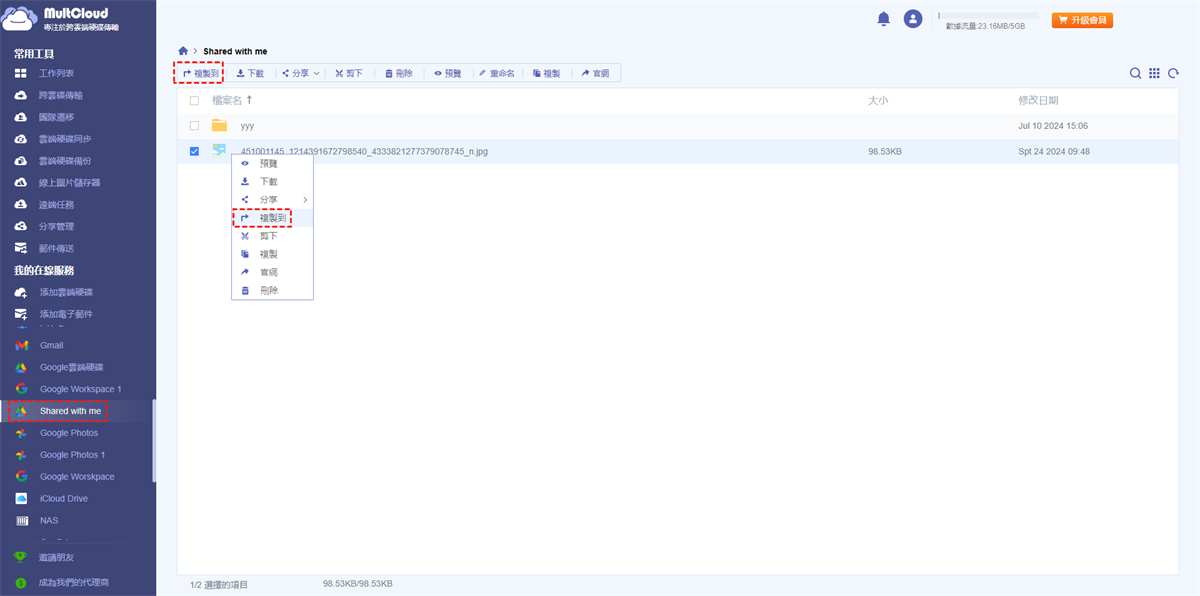1200x596 pixels.
Task: Click 成為我們的代理商 at sidebar bottom
Action: pos(73,582)
